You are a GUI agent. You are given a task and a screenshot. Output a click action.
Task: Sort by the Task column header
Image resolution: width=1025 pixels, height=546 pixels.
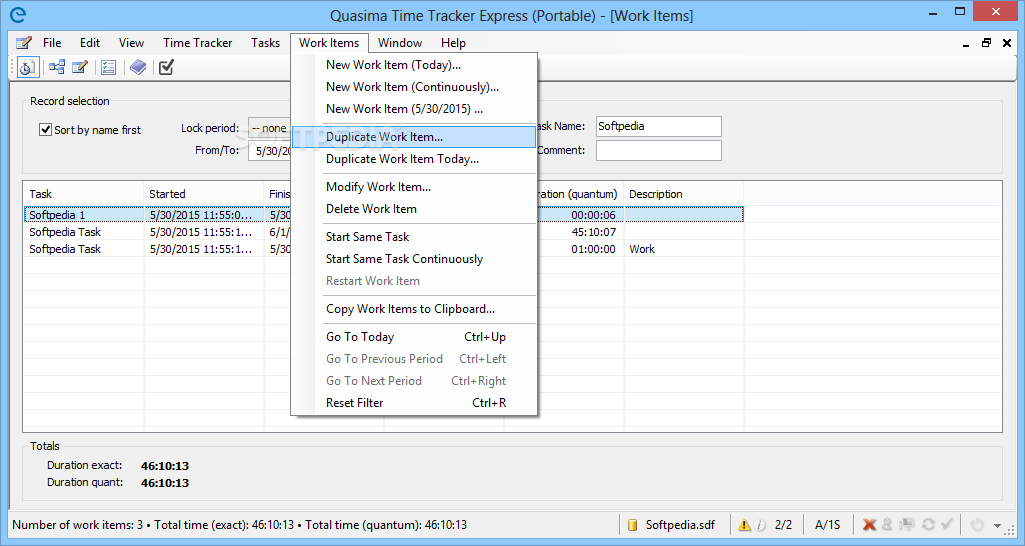[x=83, y=194]
